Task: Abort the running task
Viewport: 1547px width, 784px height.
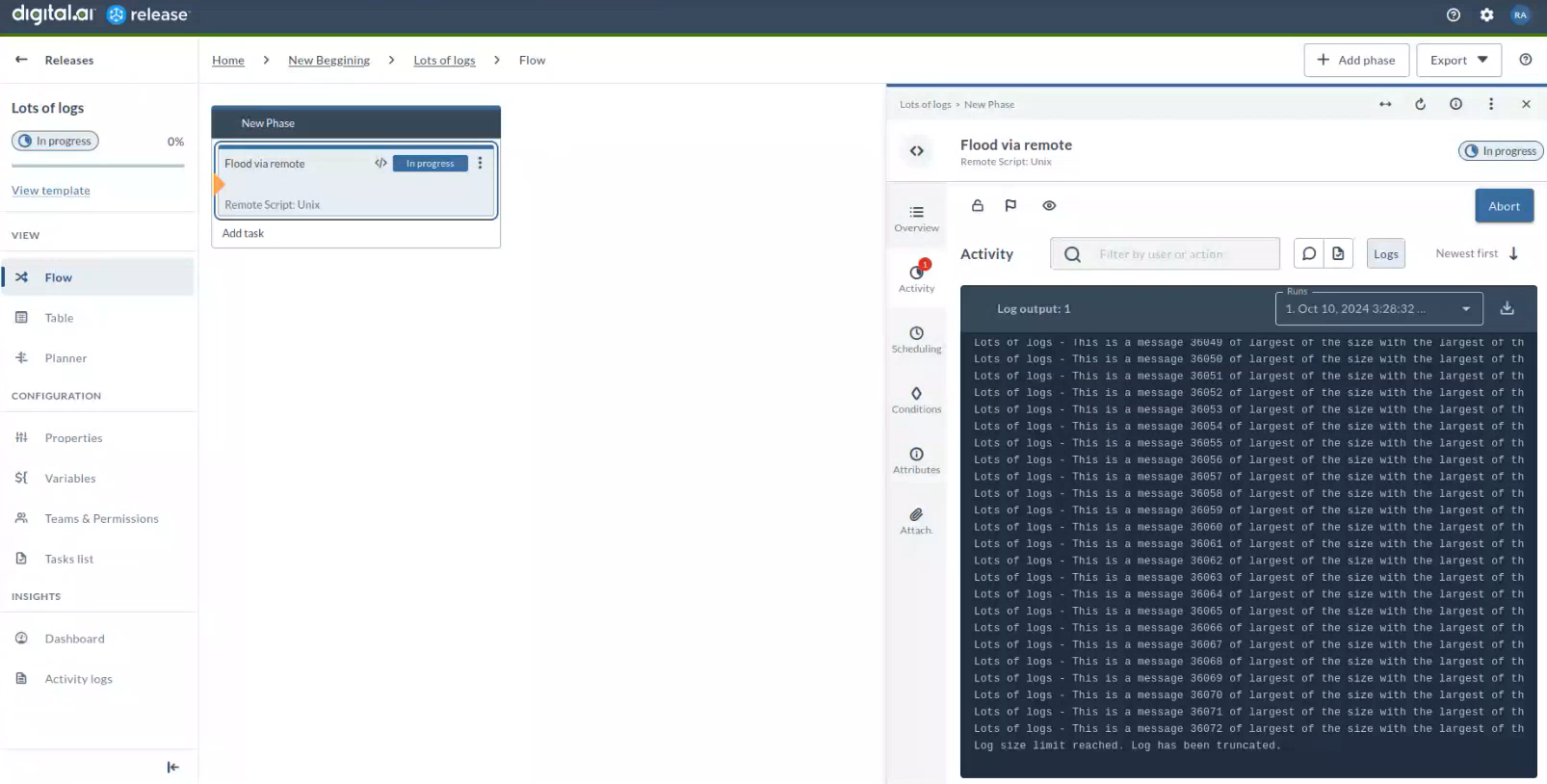Action: tap(1504, 206)
